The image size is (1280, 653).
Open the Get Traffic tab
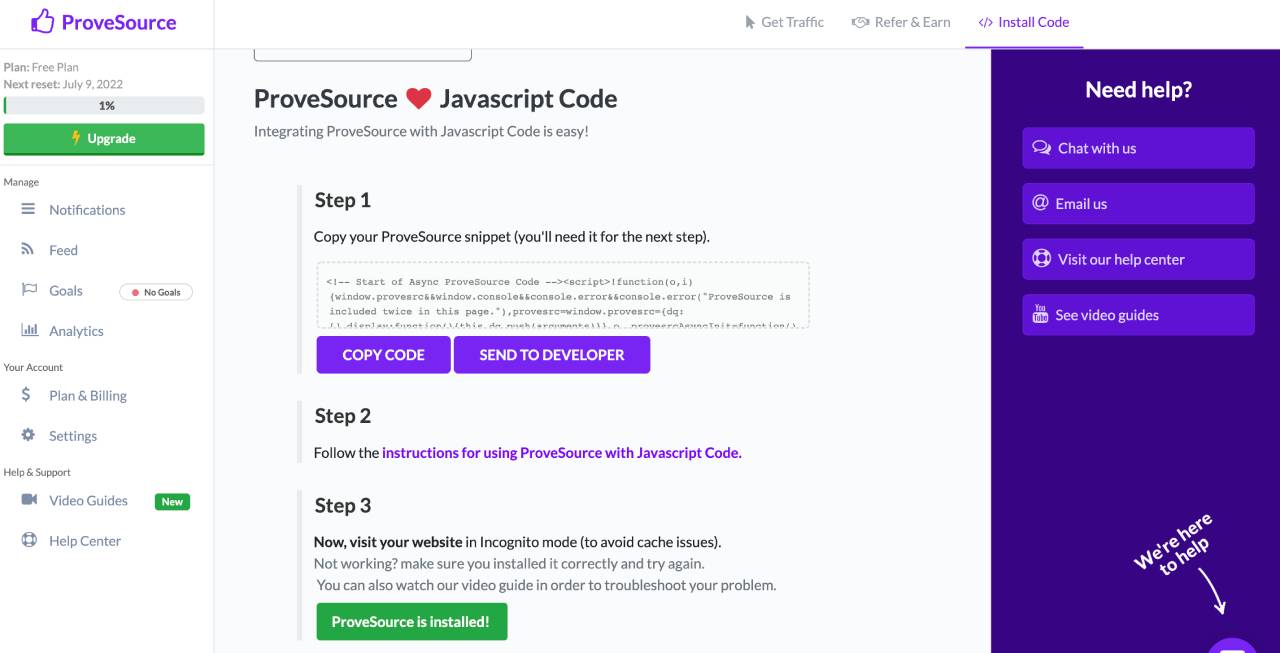784,22
